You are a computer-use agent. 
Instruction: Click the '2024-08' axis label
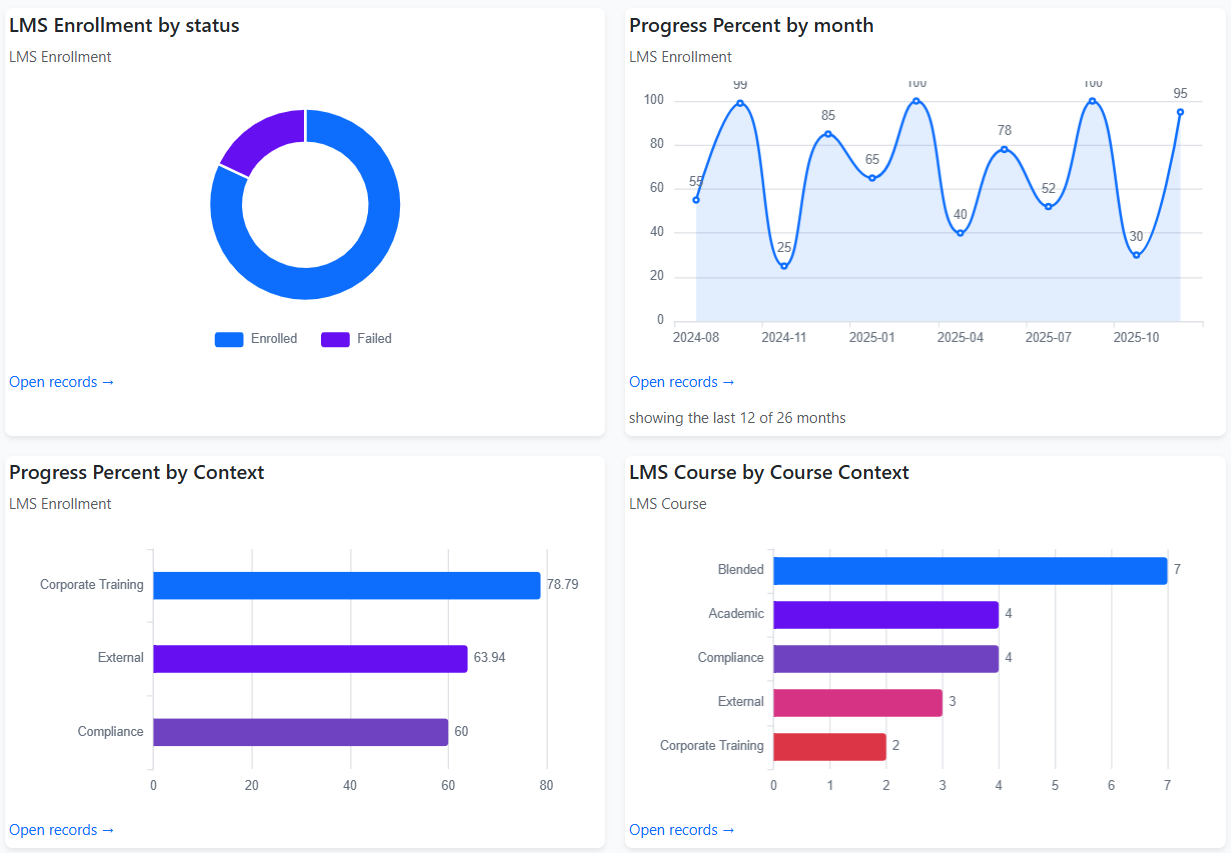pyautogui.click(x=696, y=338)
